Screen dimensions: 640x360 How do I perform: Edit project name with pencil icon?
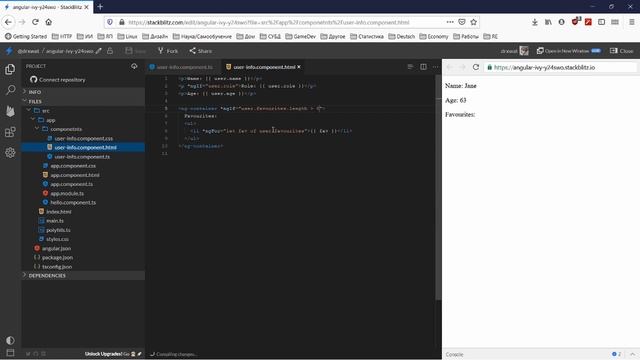click(x=98, y=51)
